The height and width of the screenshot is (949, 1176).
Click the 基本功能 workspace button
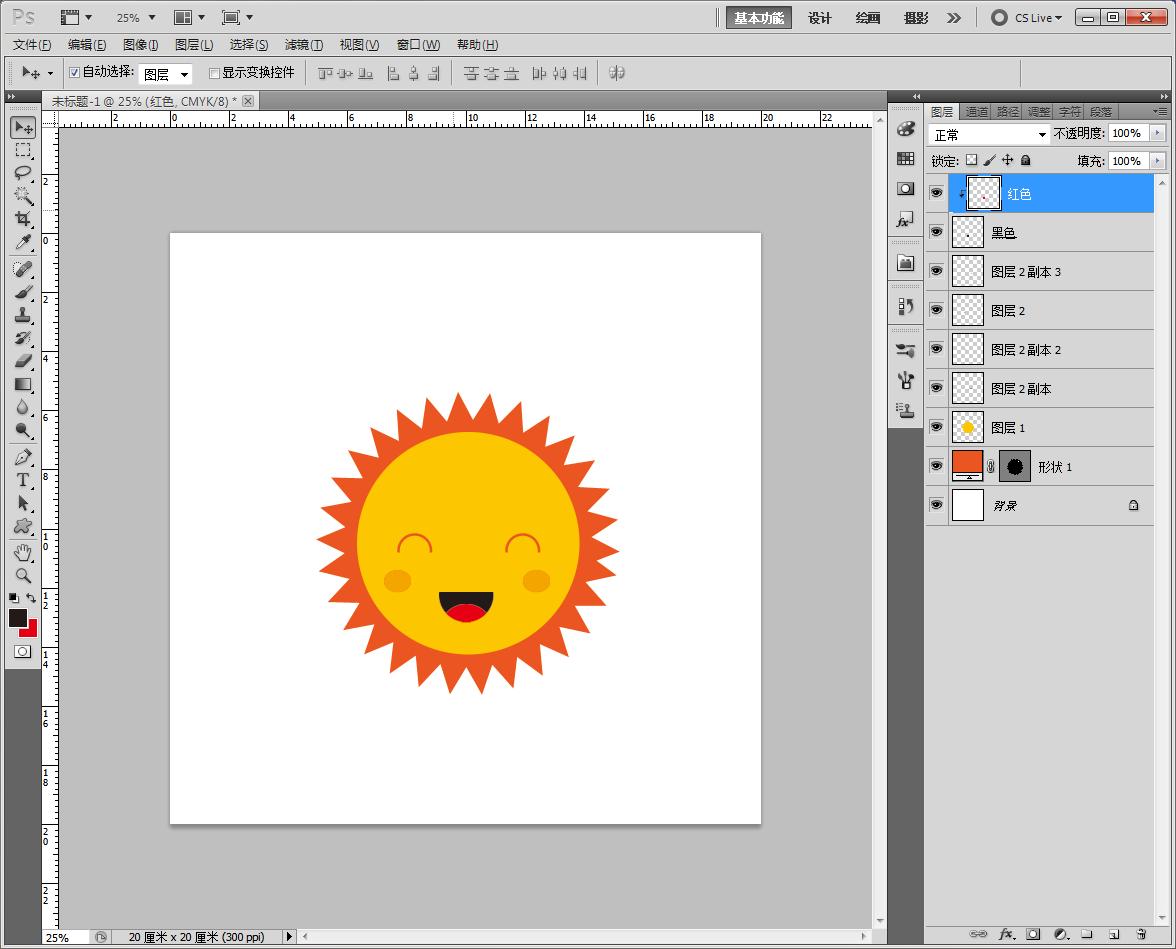[759, 18]
